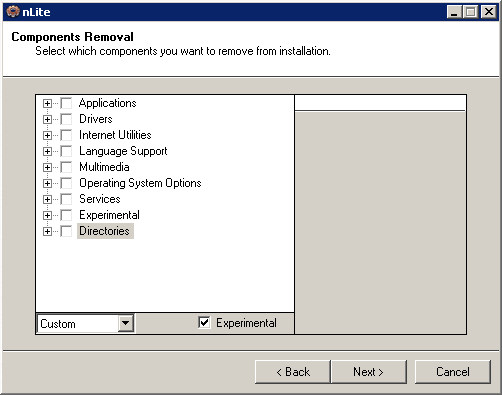Tick the Services checkbox
Image resolution: width=502 pixels, height=395 pixels.
[66, 199]
